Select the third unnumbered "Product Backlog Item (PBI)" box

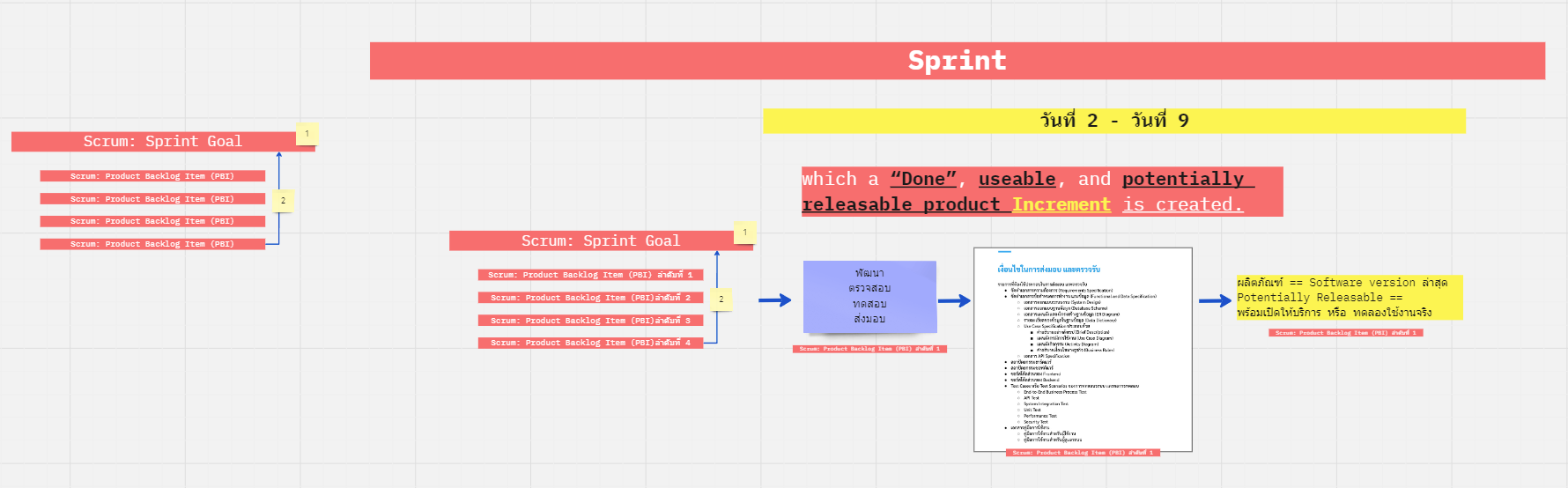point(152,221)
